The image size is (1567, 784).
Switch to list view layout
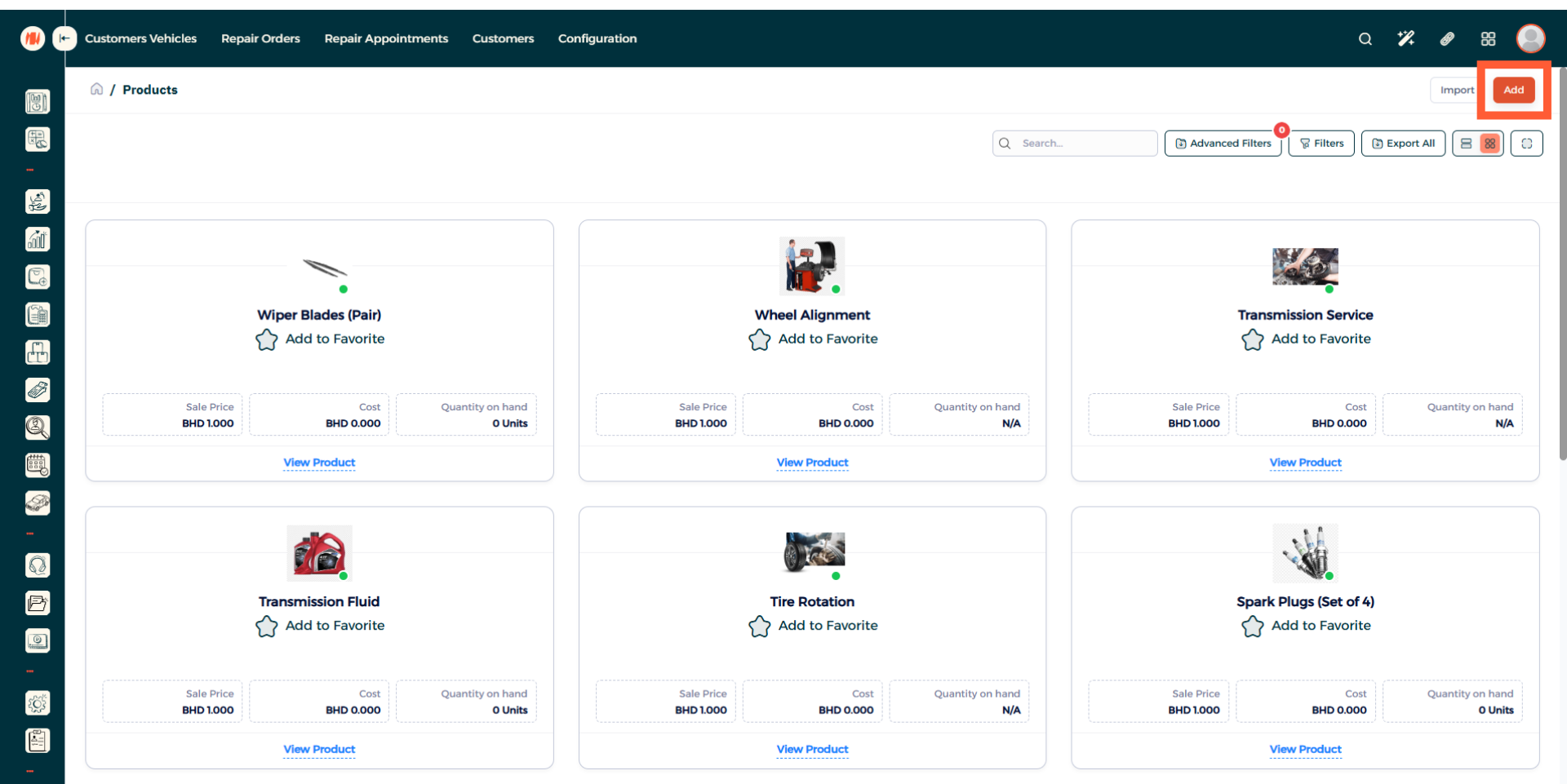tap(1466, 144)
